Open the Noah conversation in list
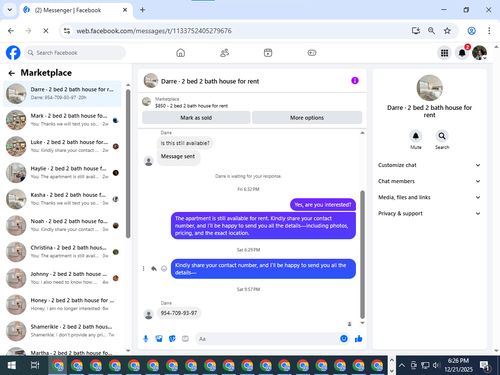The height and width of the screenshot is (375, 500). tap(62, 225)
